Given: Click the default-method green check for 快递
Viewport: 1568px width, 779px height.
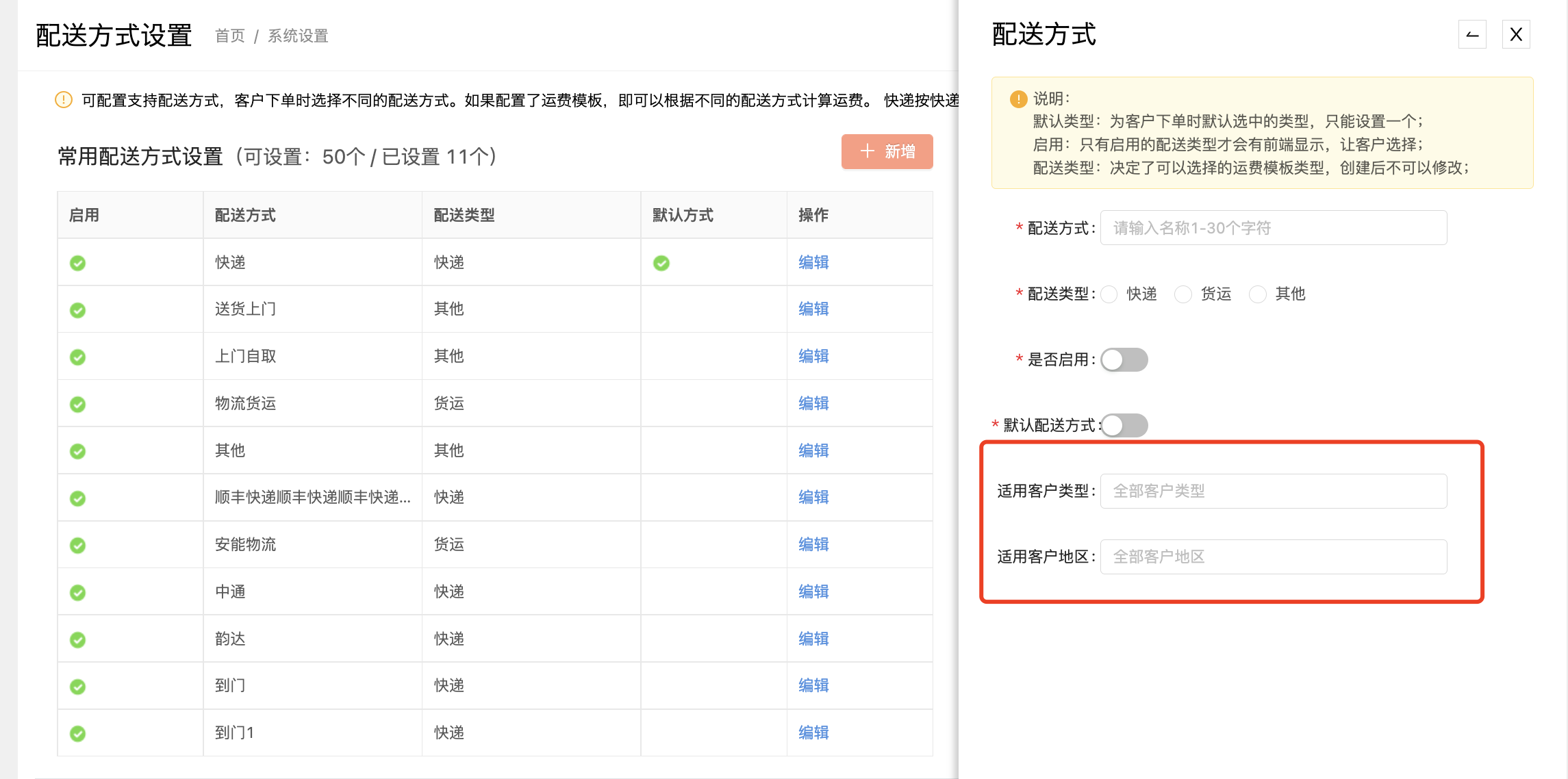Looking at the screenshot, I should pyautogui.click(x=661, y=263).
